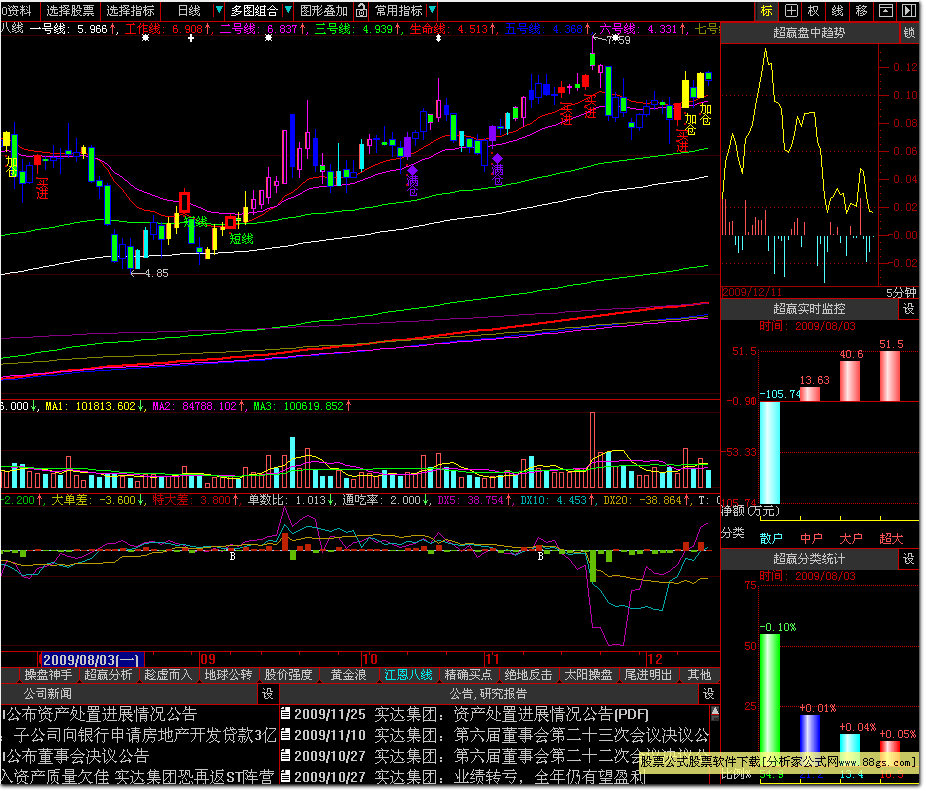
Task: Open the 常用指标 dropdown arrow
Action: [x=432, y=10]
